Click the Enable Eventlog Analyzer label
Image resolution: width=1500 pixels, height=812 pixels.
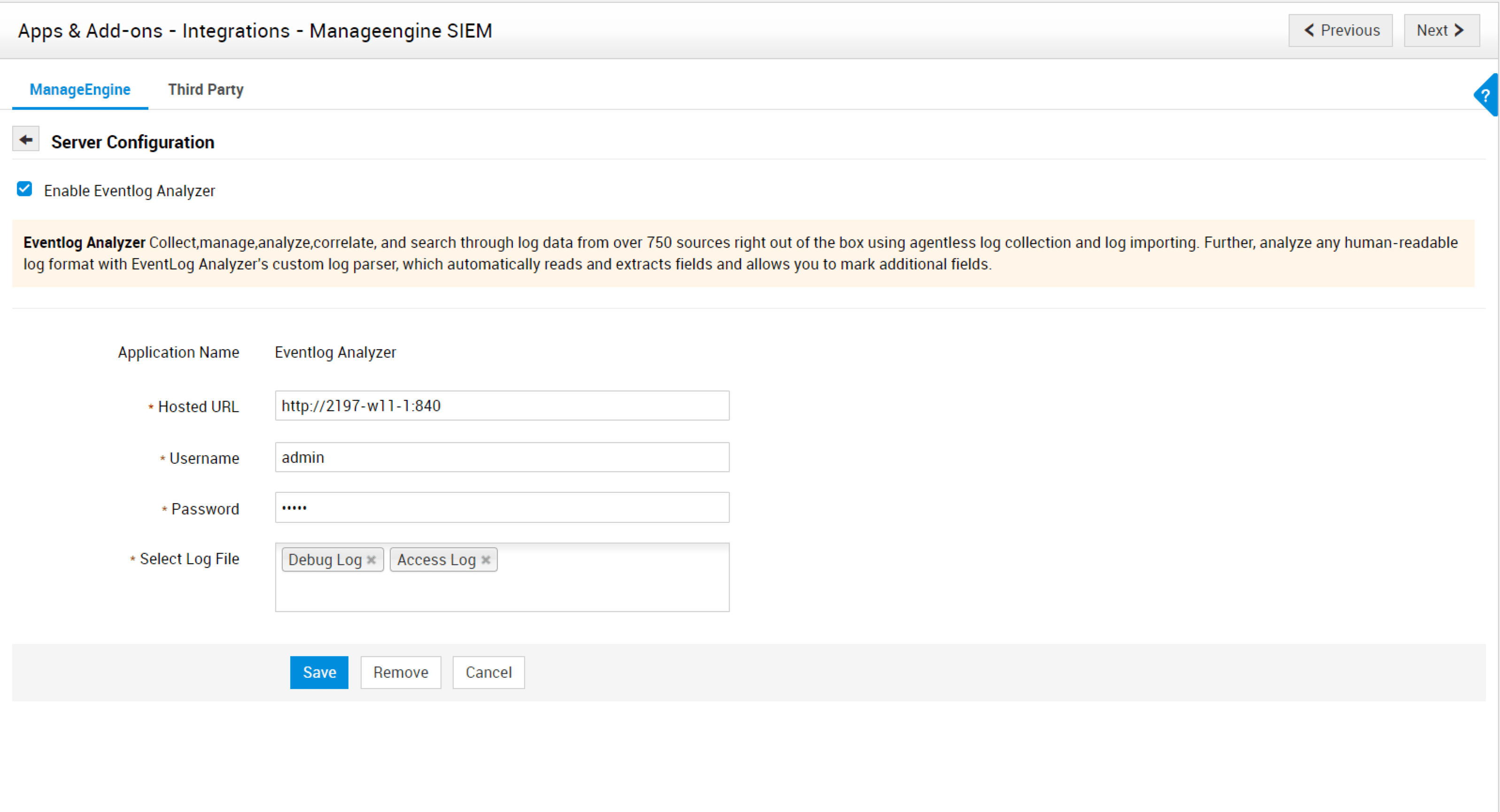(129, 191)
